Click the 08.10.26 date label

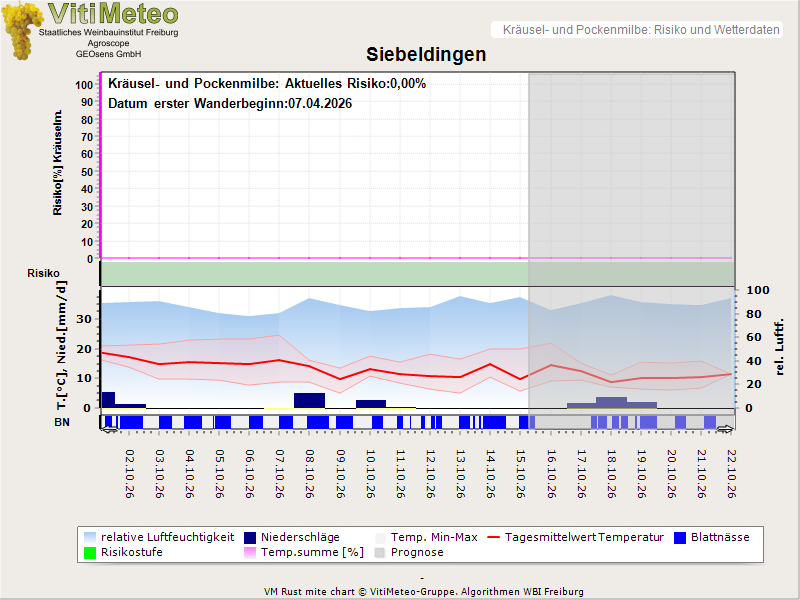(310, 474)
